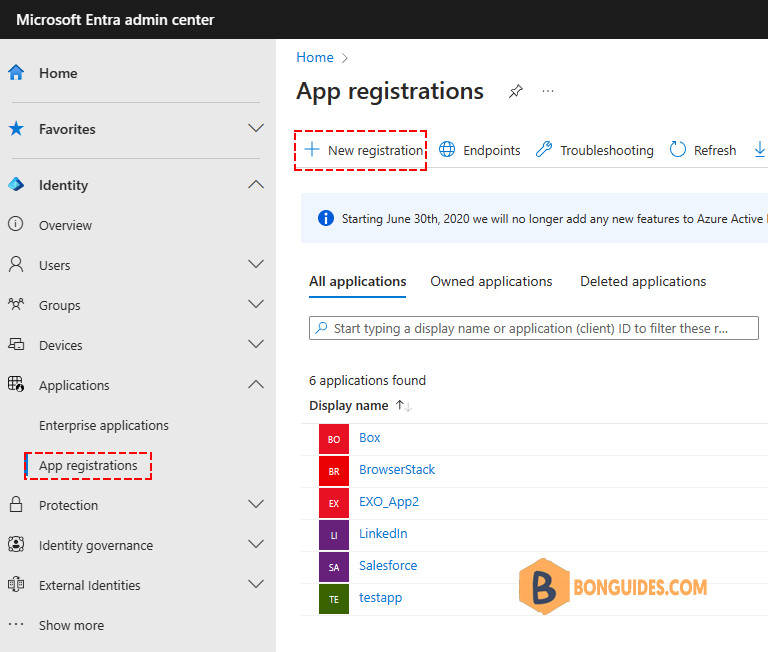Switch to All applications tab
The width and height of the screenshot is (768, 652).
pyautogui.click(x=358, y=282)
